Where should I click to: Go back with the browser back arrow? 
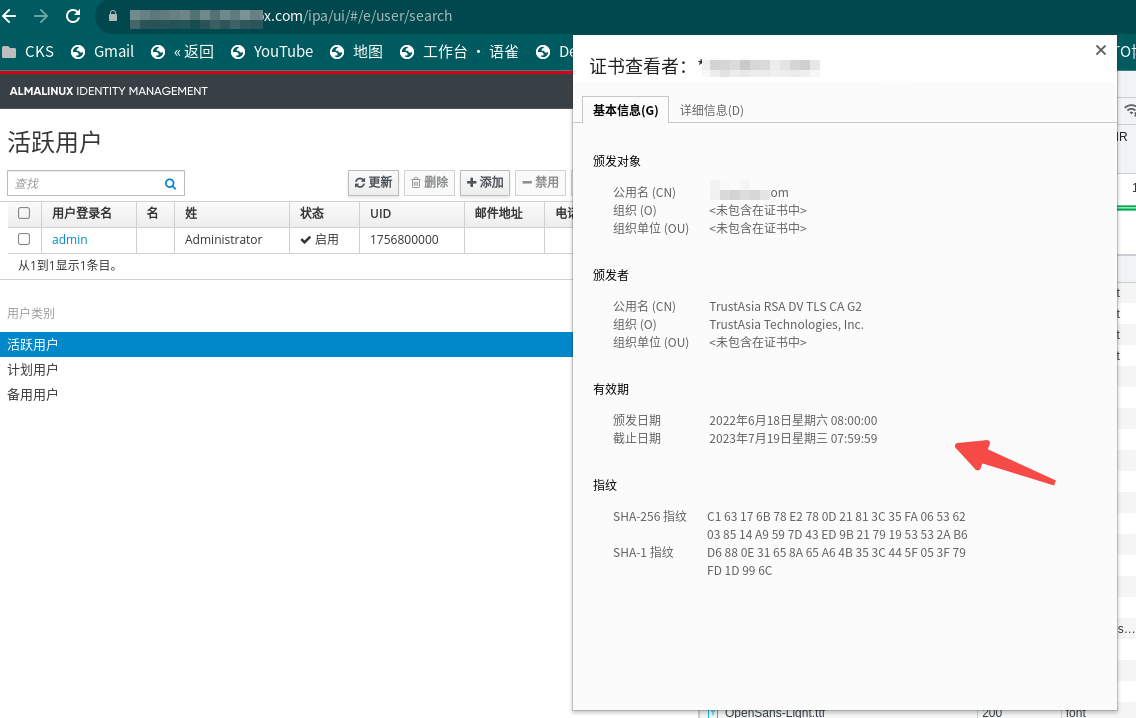(x=9, y=16)
